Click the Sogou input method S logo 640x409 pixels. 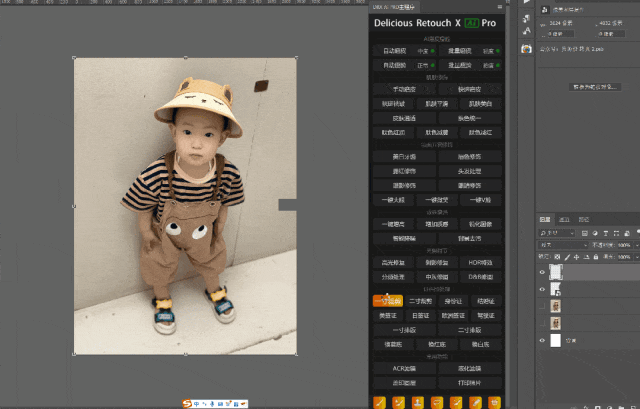coord(187,404)
